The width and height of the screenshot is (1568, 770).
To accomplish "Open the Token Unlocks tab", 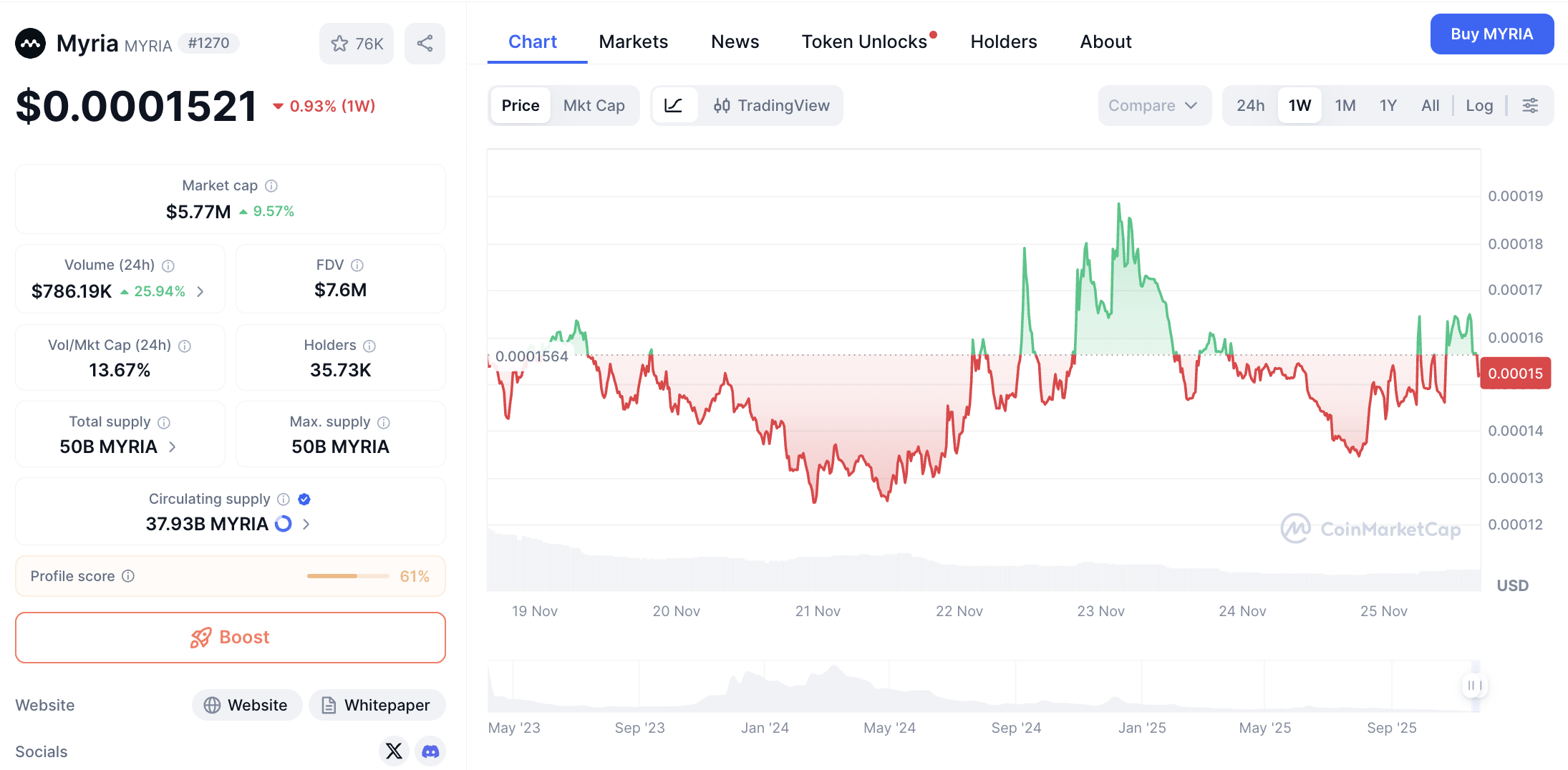I will coord(864,42).
